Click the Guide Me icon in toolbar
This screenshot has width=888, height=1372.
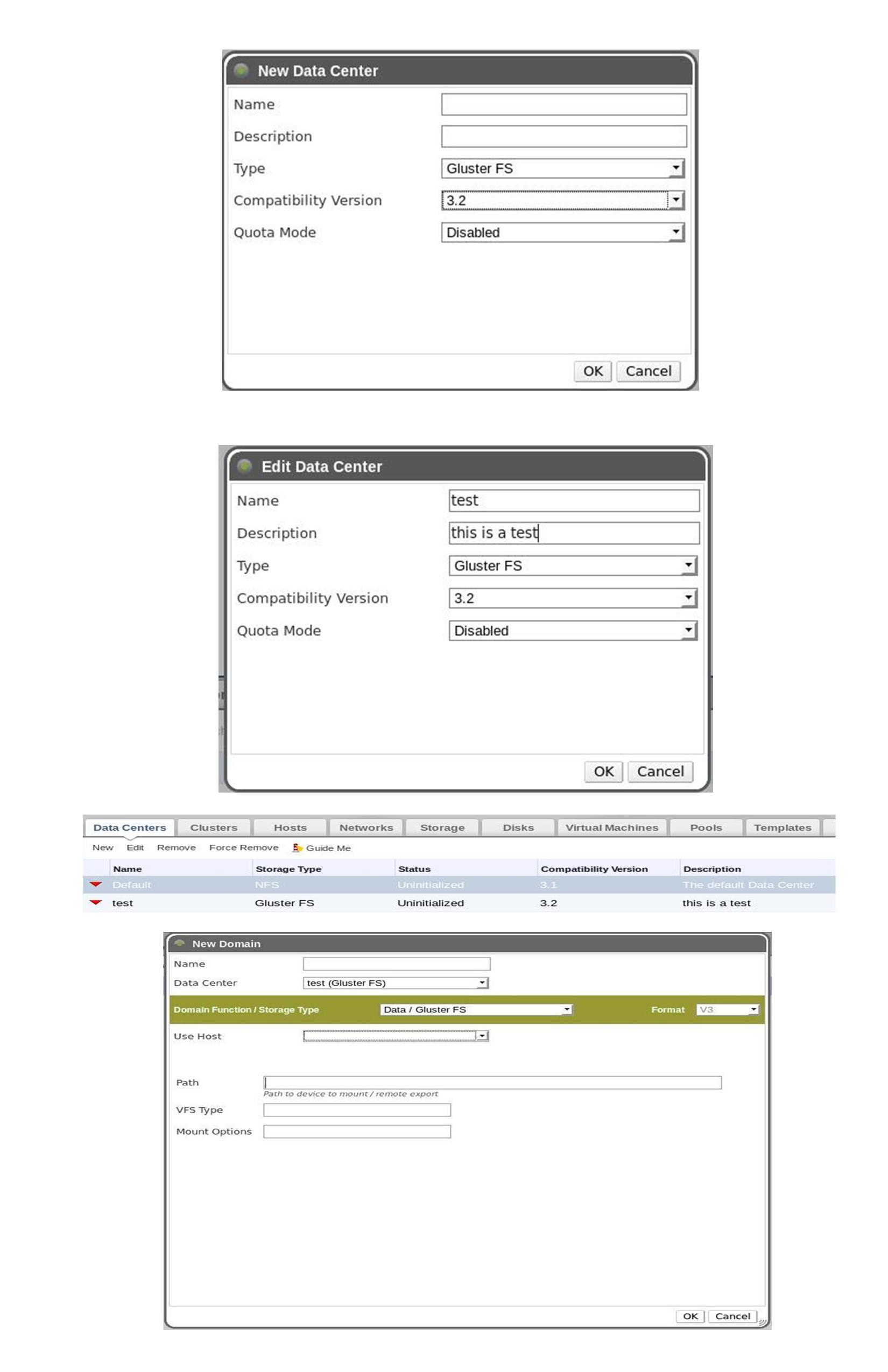(x=297, y=847)
